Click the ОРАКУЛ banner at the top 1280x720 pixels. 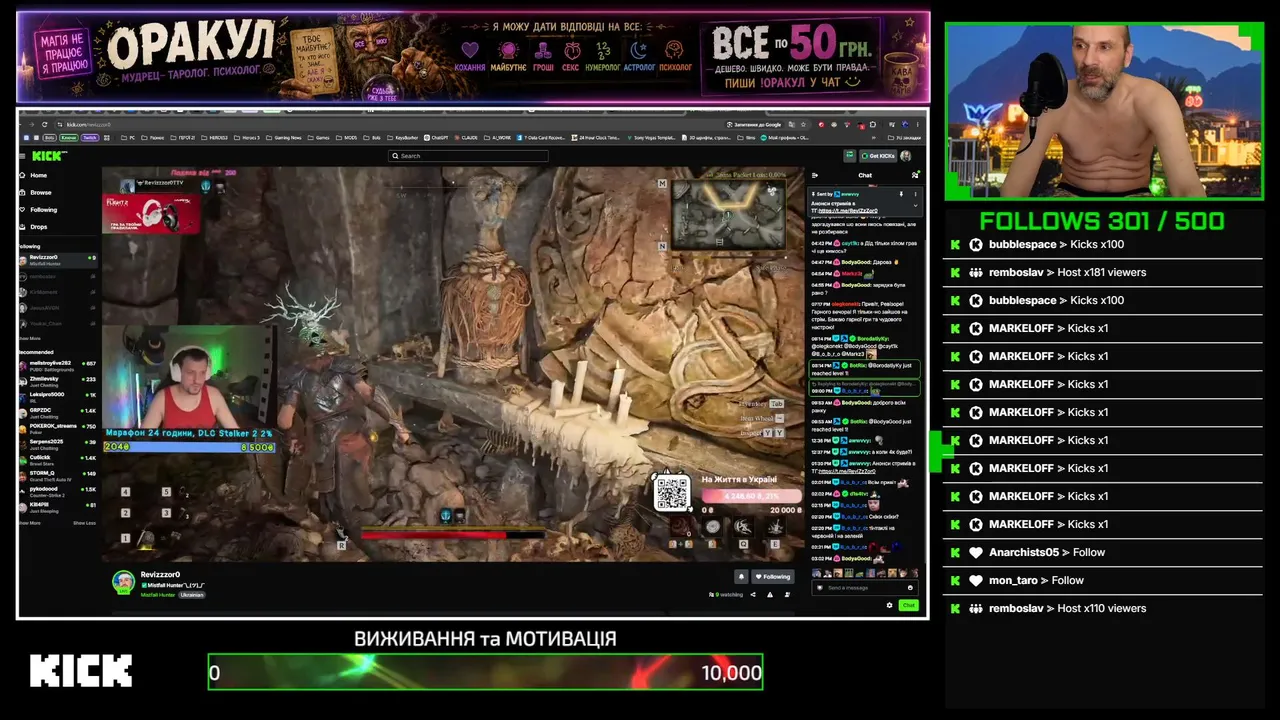(x=473, y=57)
